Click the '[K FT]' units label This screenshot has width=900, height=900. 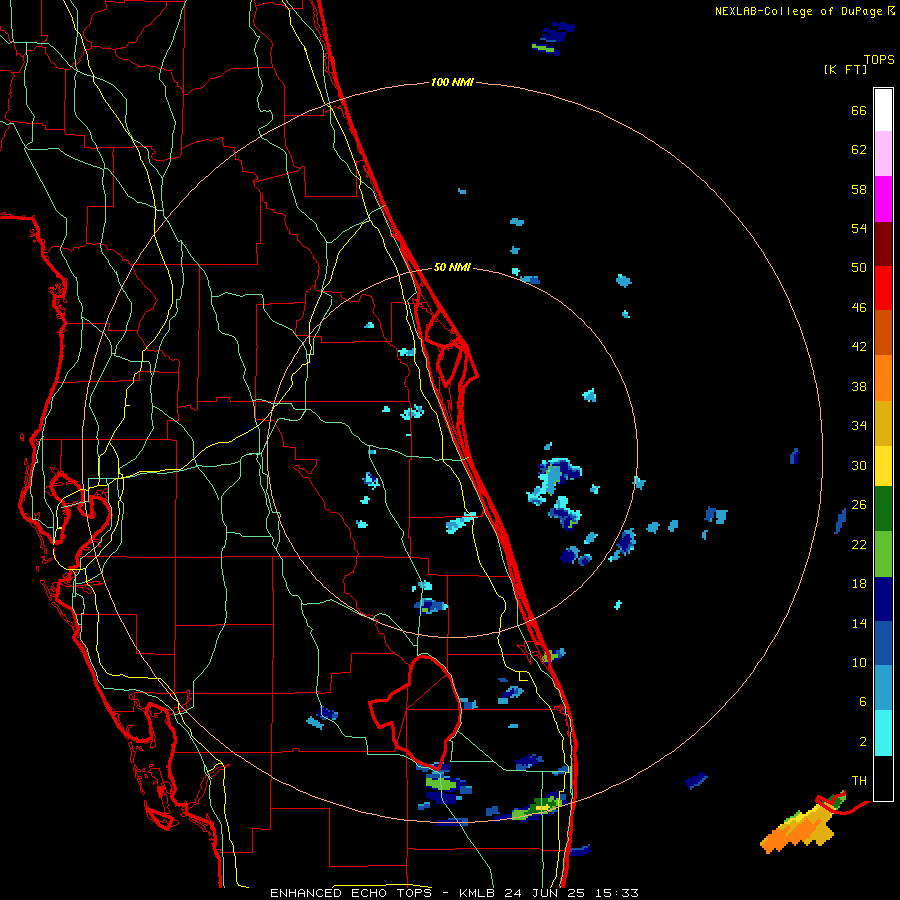point(845,70)
